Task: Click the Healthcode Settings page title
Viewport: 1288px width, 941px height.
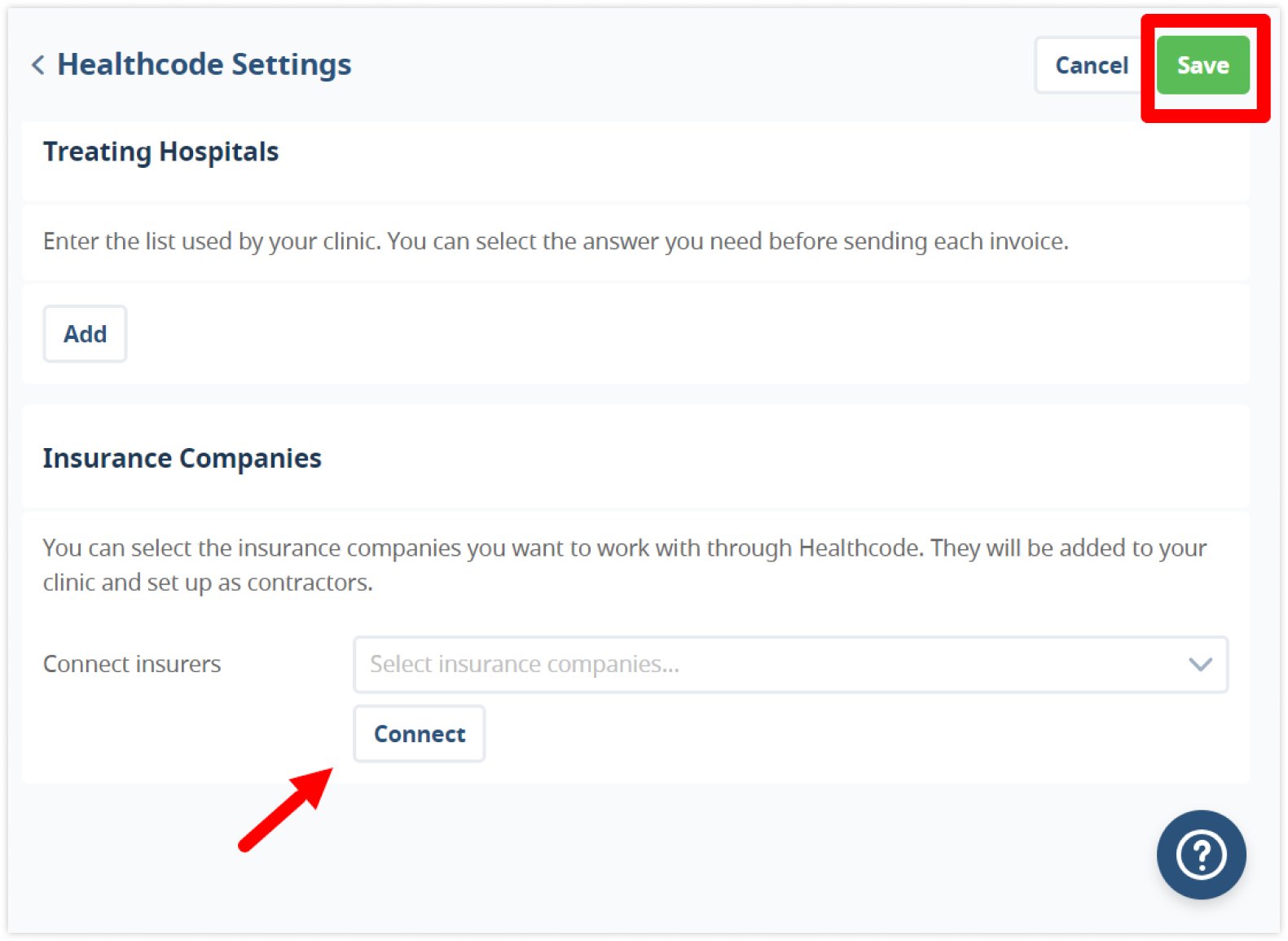Action: click(204, 64)
